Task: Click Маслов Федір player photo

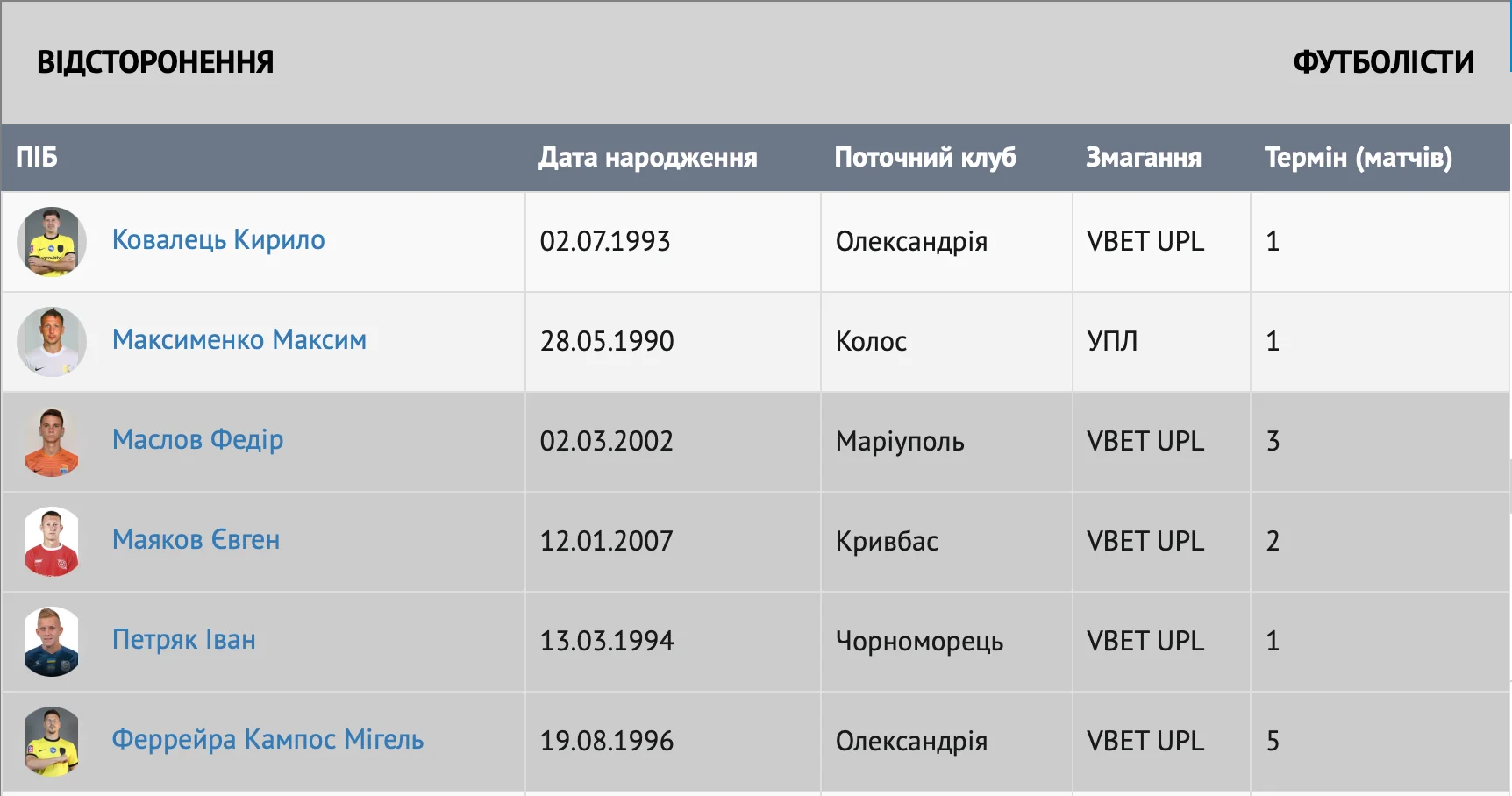Action: pyautogui.click(x=52, y=442)
